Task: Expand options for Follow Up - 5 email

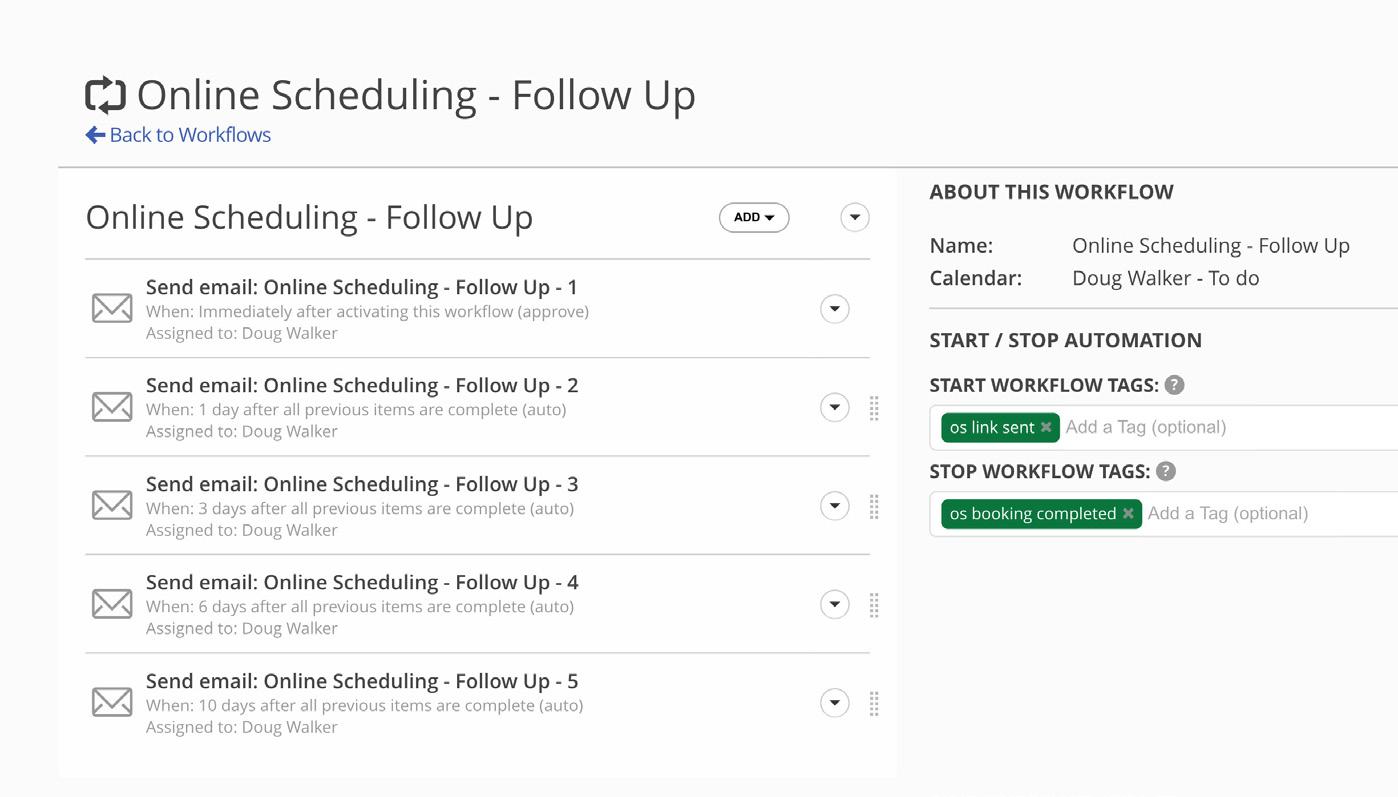Action: pos(835,703)
